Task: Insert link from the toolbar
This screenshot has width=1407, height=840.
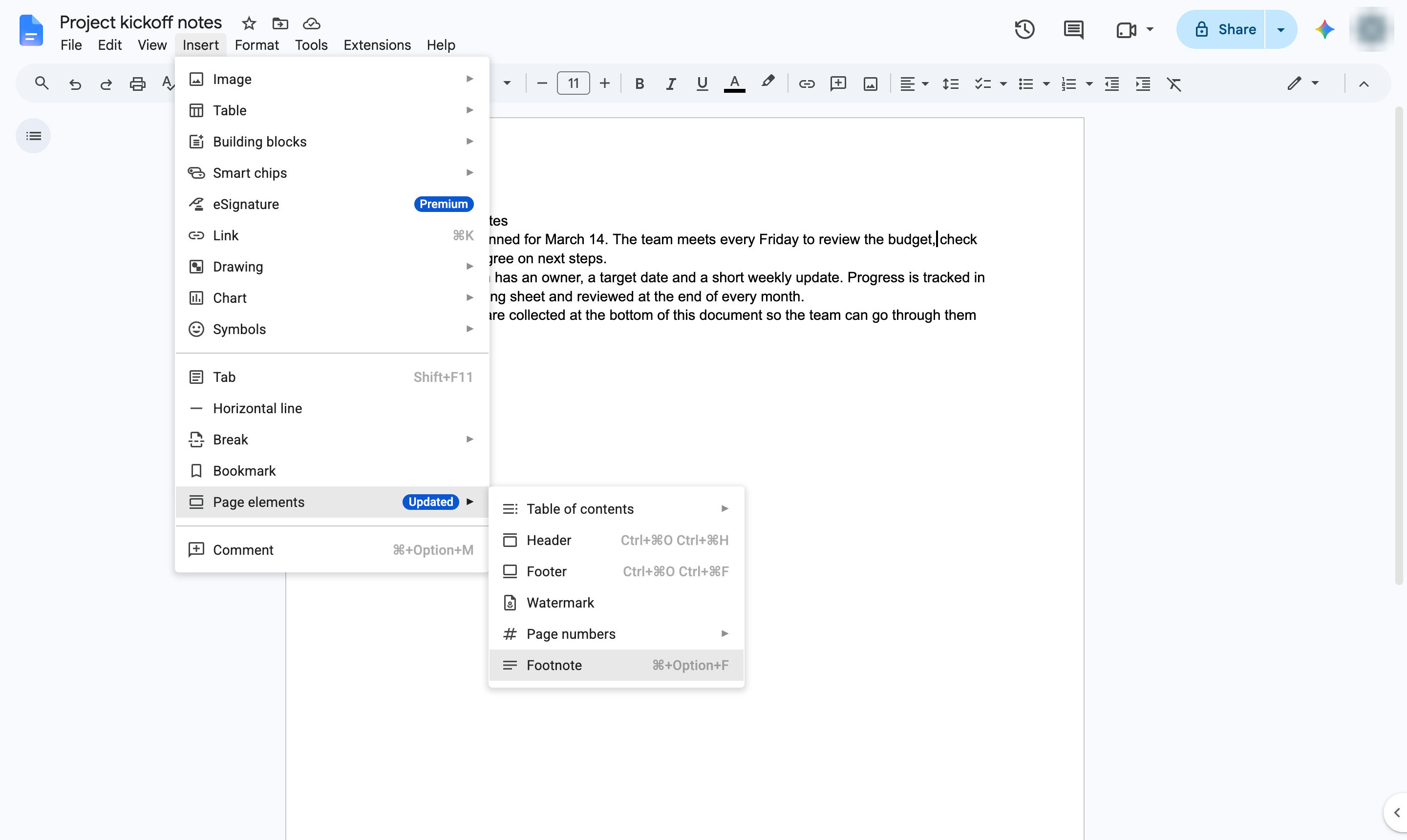Action: point(806,84)
